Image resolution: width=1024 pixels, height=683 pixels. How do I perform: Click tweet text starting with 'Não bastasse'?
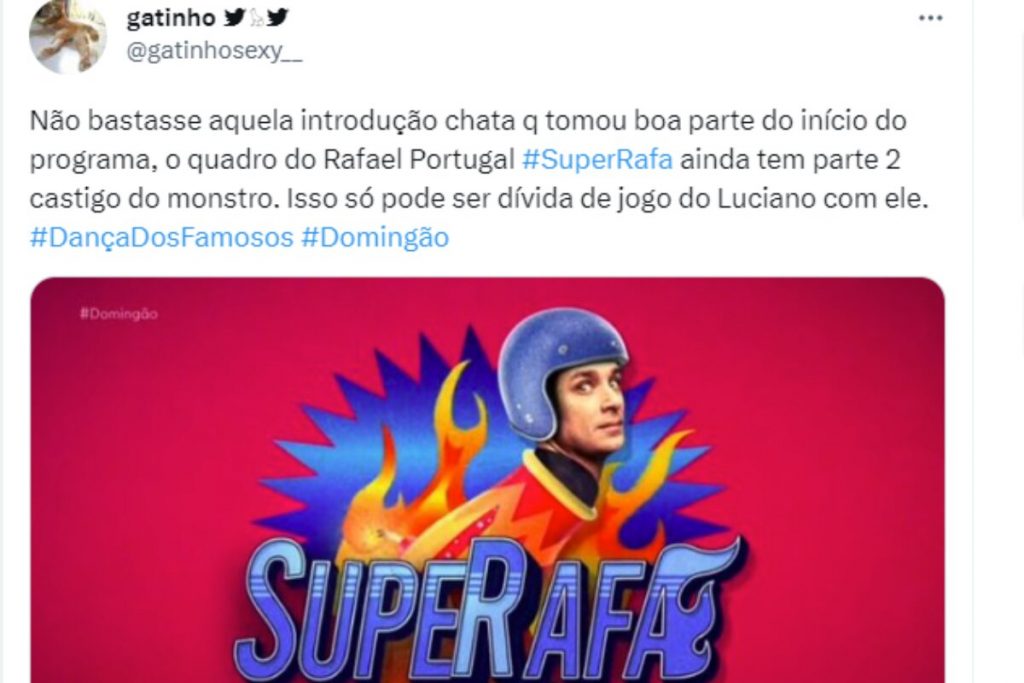[479, 179]
